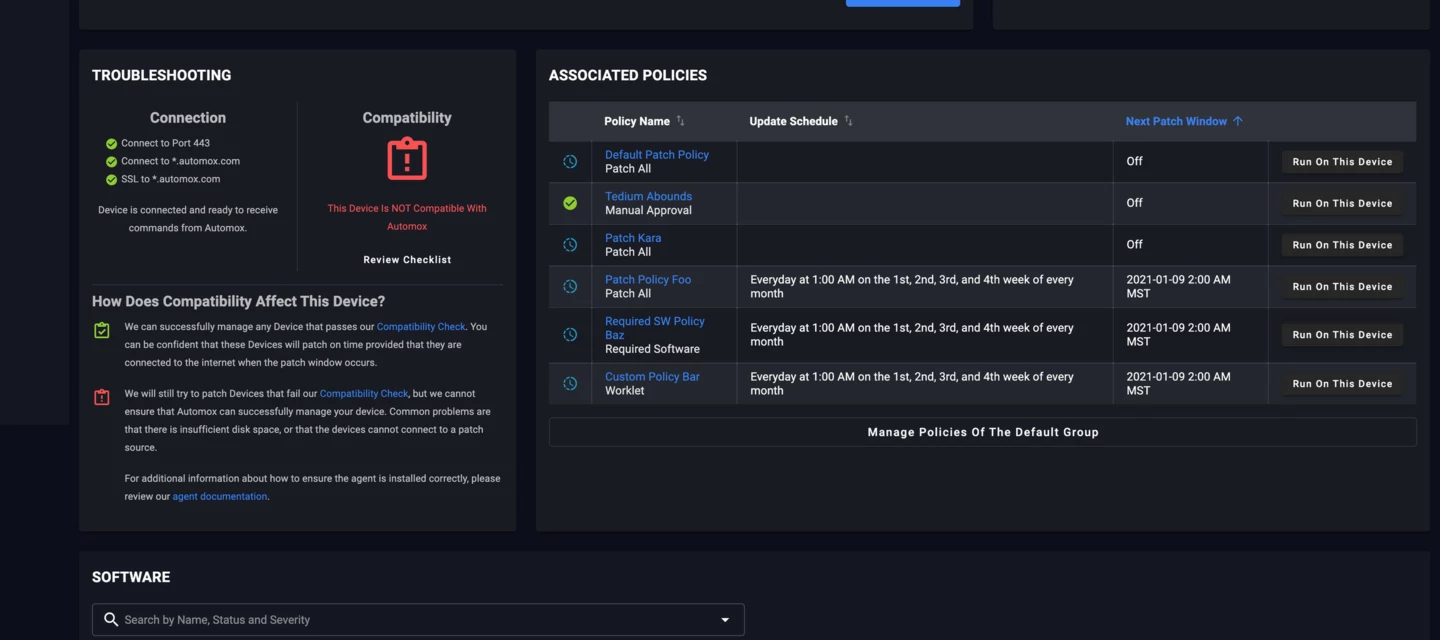This screenshot has width=1440, height=640.
Task: Sort by Update Schedule arrows icon
Action: click(848, 121)
